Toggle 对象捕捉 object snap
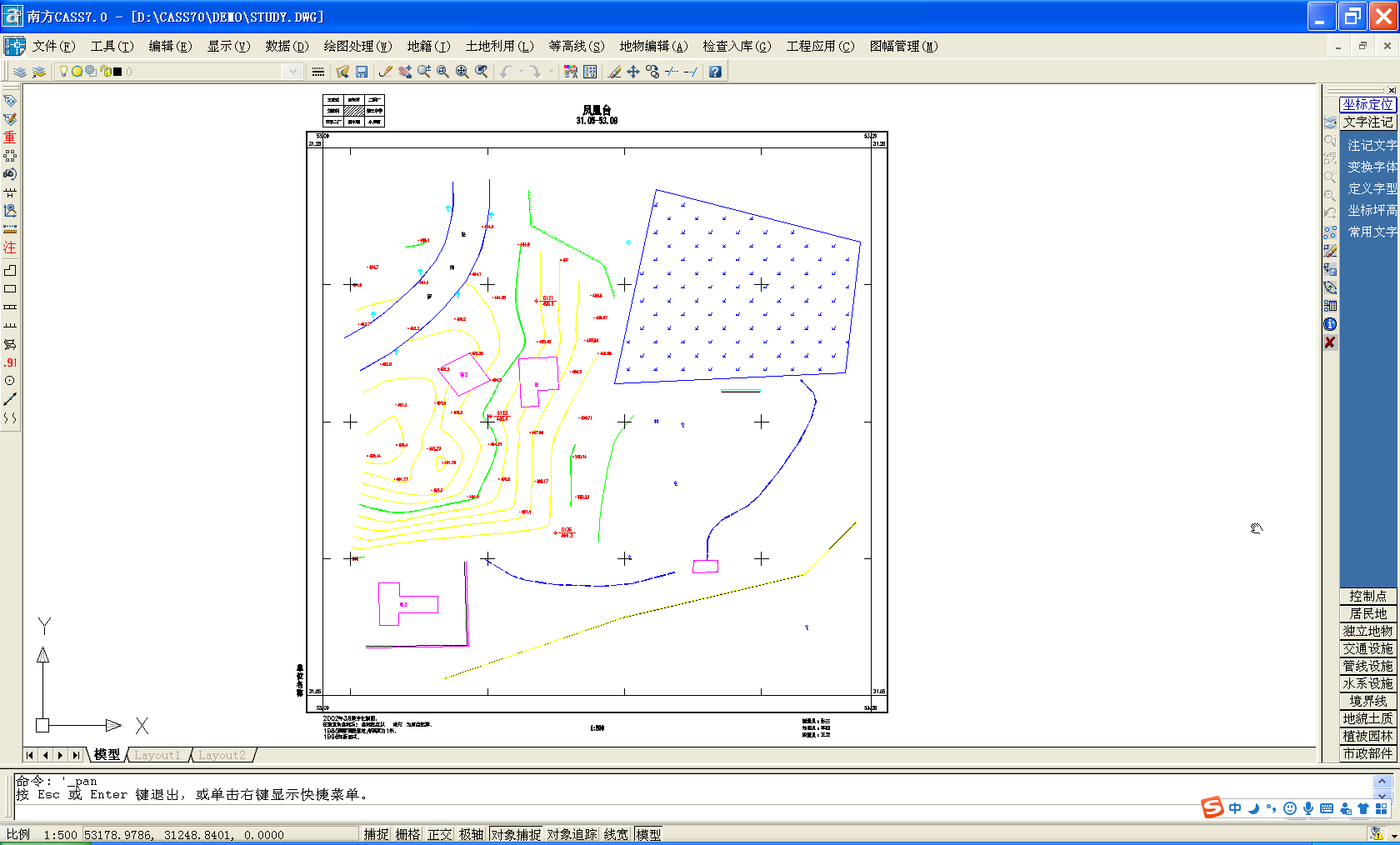This screenshot has height=845, width=1400. coord(516,834)
